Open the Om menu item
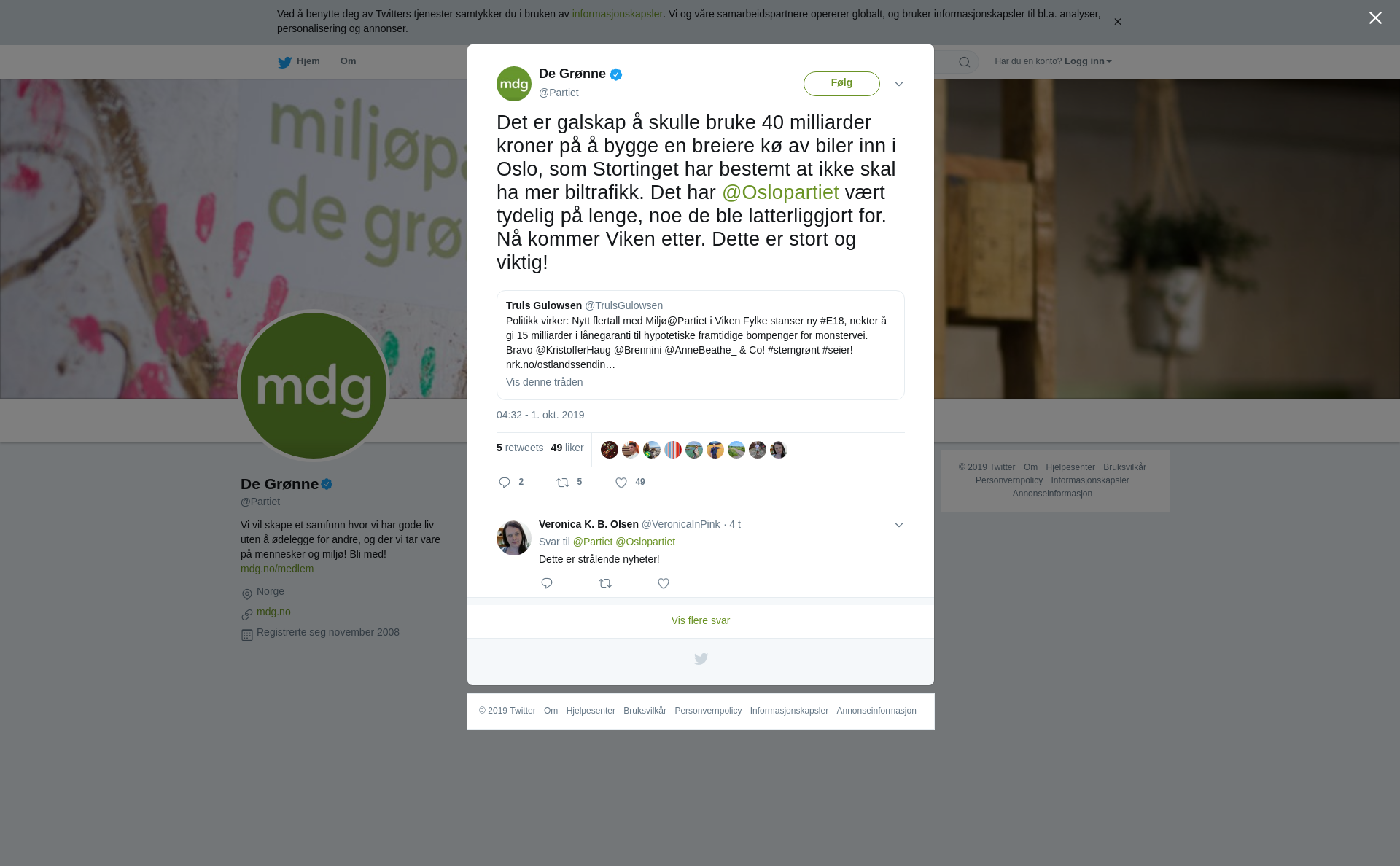This screenshot has height=866, width=1400. pyautogui.click(x=349, y=61)
